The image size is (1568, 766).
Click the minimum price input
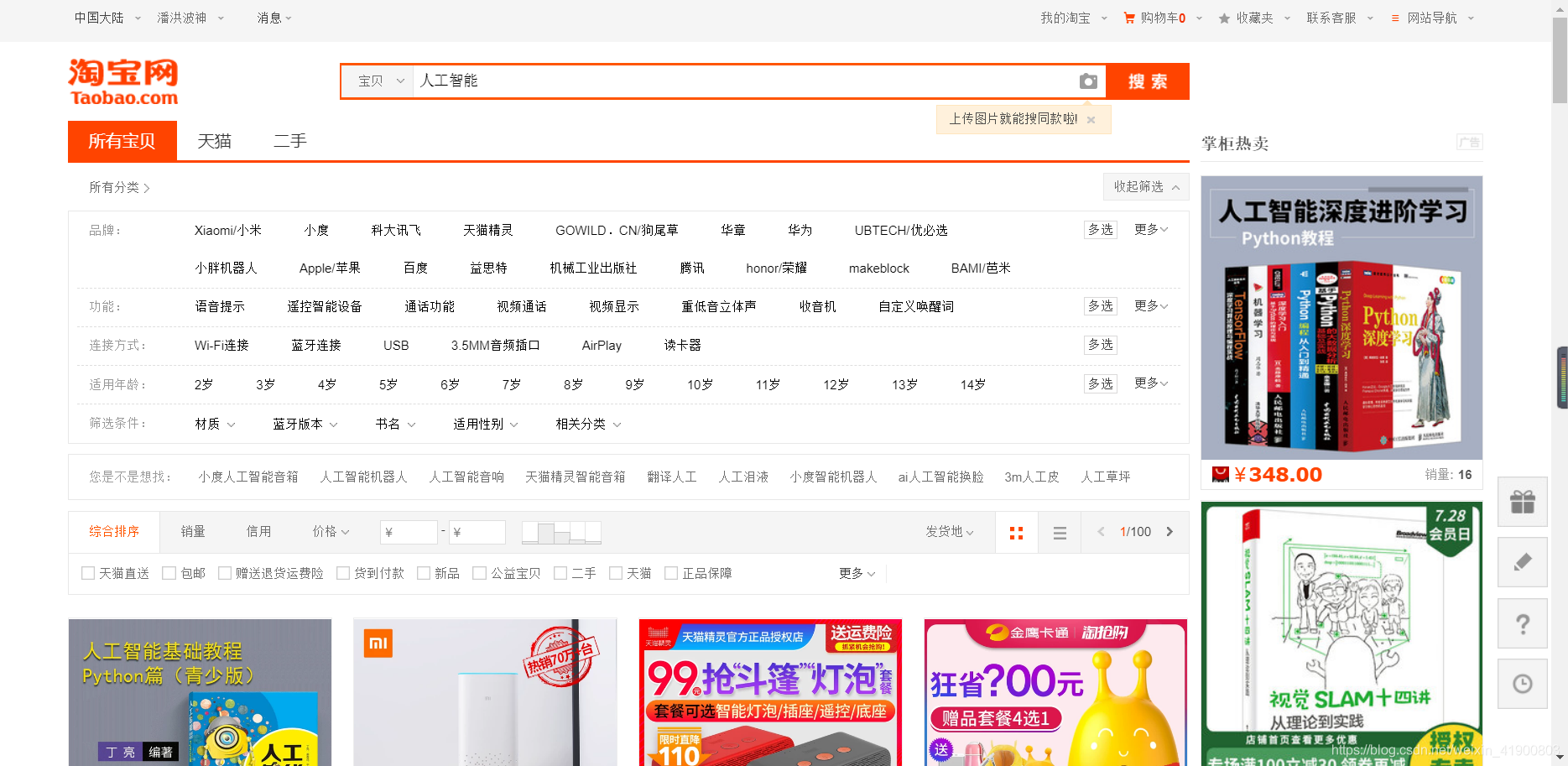(409, 532)
